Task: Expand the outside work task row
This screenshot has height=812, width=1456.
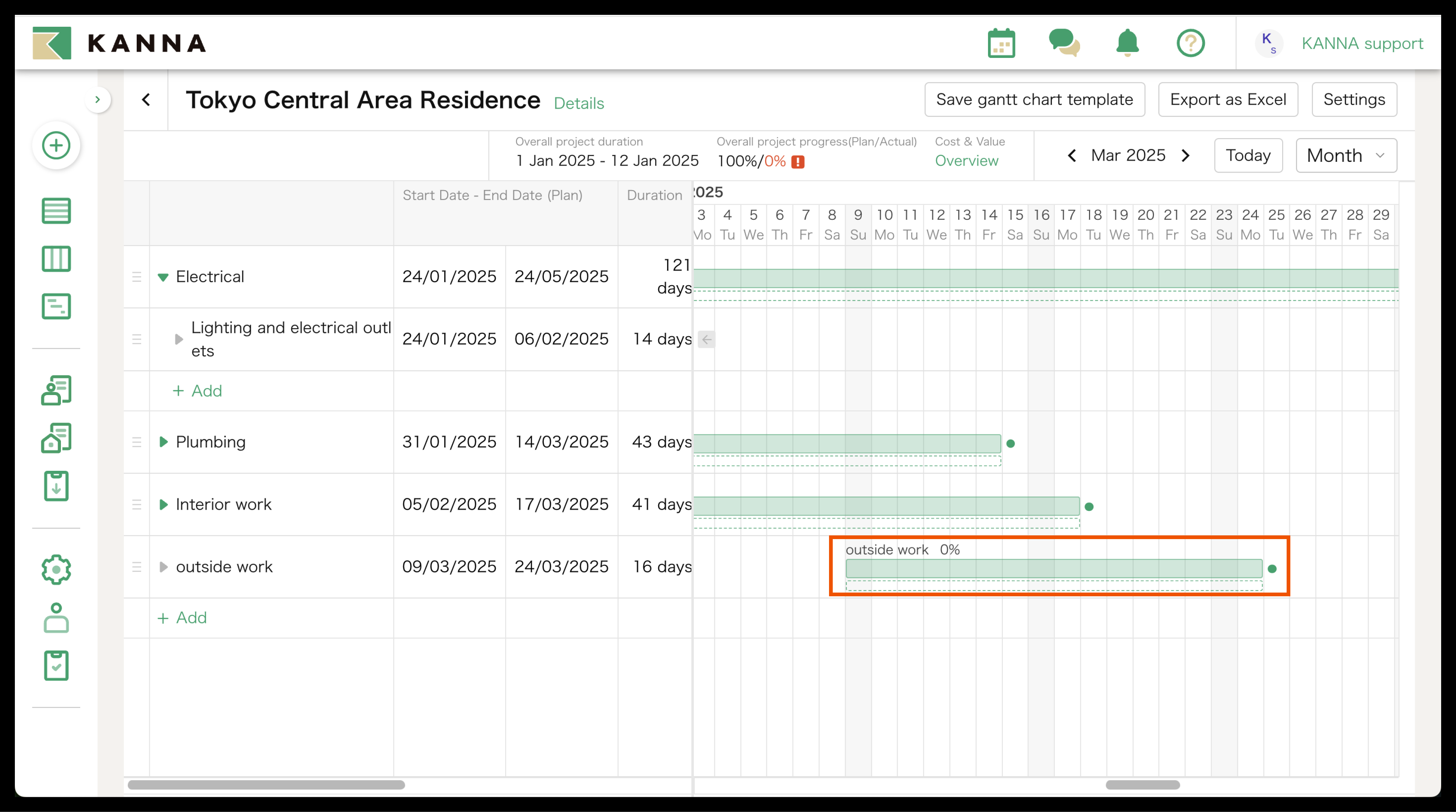Action: 163,567
